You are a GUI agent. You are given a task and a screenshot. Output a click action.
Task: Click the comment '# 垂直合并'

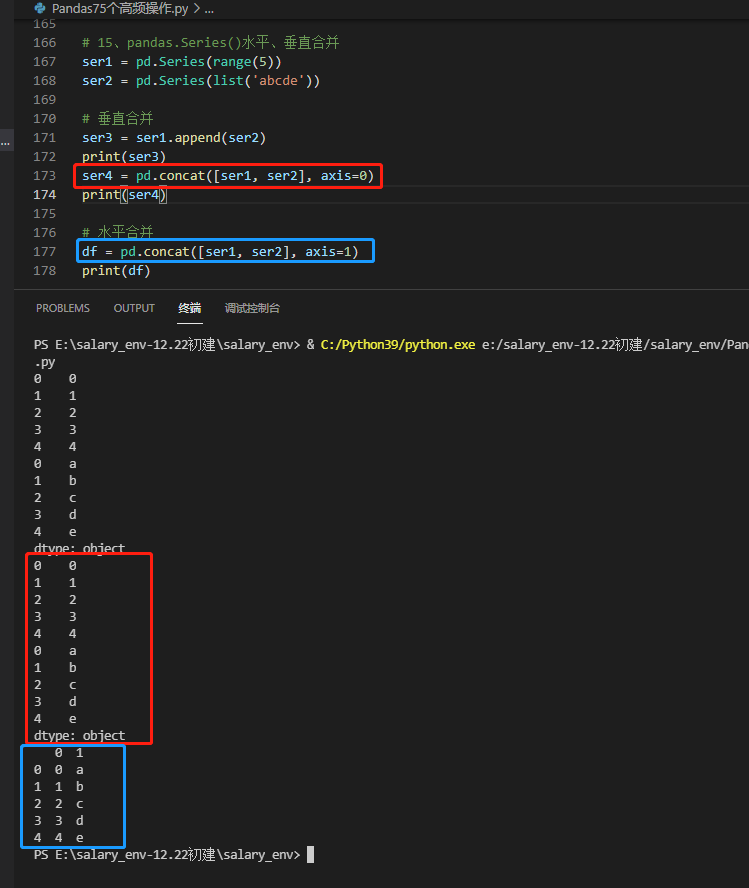(x=118, y=118)
